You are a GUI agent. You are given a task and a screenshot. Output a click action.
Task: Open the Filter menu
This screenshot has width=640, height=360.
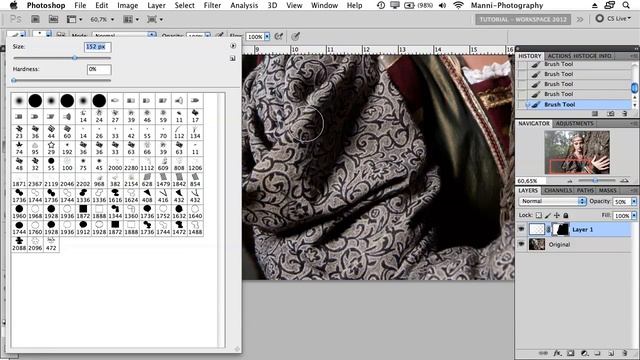pos(212,5)
